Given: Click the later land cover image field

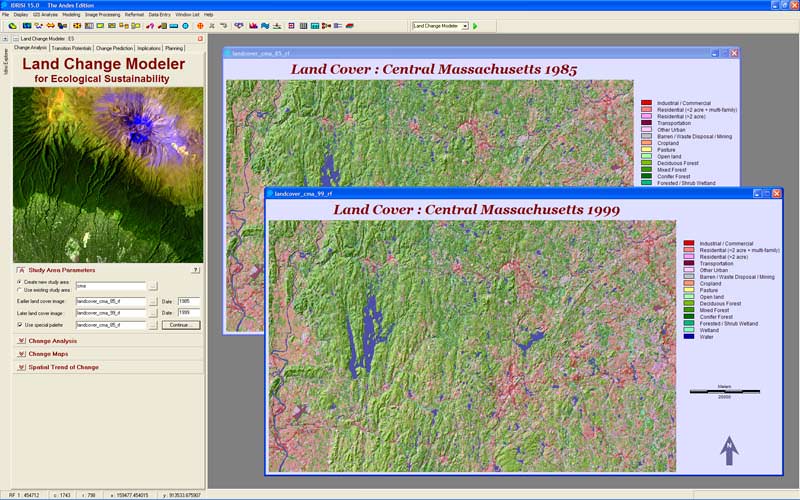Looking at the screenshot, I should 111,313.
